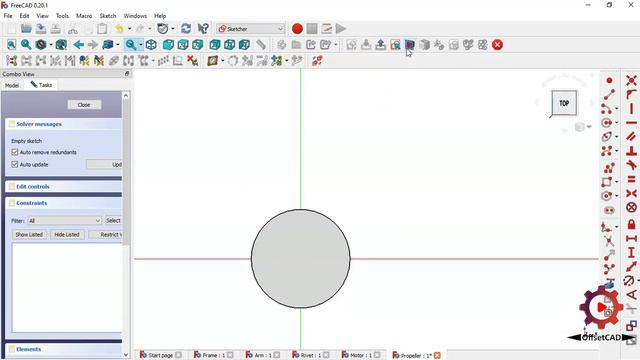
Task: Click the Refresh recompute icon
Action: pos(186,29)
